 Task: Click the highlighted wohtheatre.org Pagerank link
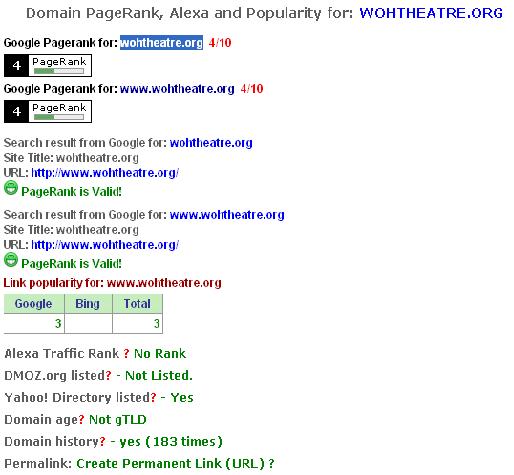coord(161,43)
